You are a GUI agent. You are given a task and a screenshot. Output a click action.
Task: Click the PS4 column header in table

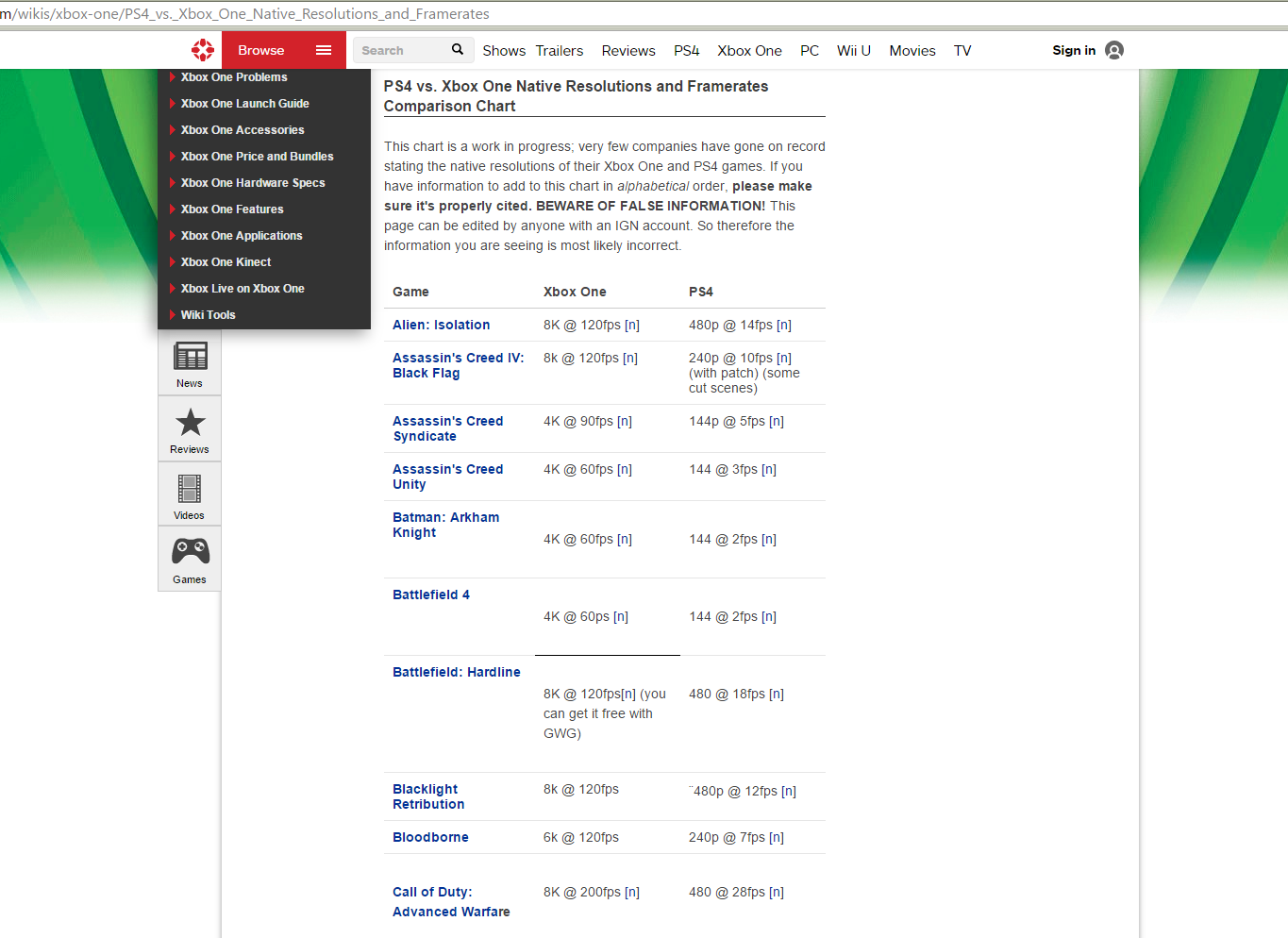[x=701, y=292]
